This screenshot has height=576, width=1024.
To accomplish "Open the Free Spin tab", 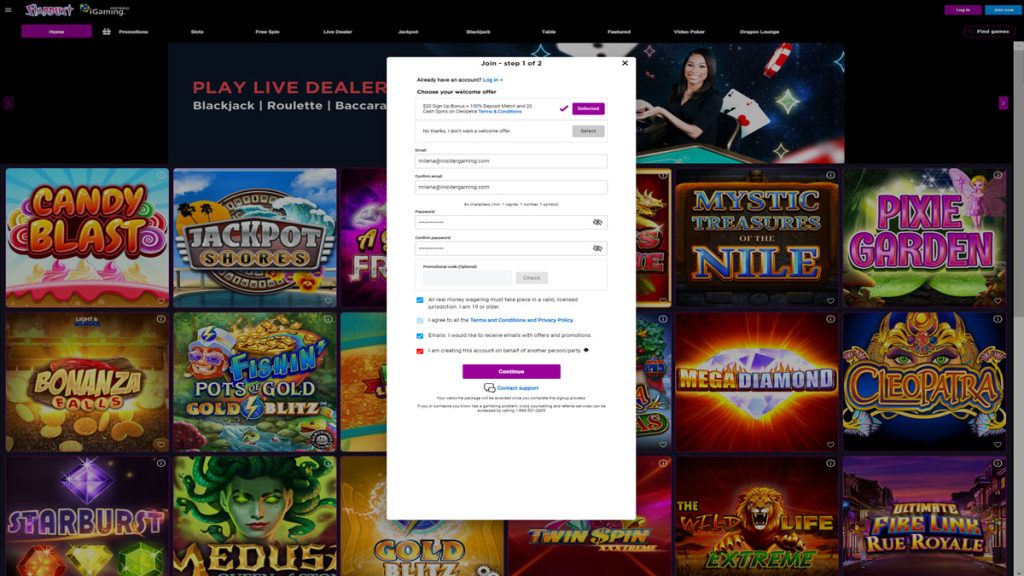I will (x=267, y=31).
